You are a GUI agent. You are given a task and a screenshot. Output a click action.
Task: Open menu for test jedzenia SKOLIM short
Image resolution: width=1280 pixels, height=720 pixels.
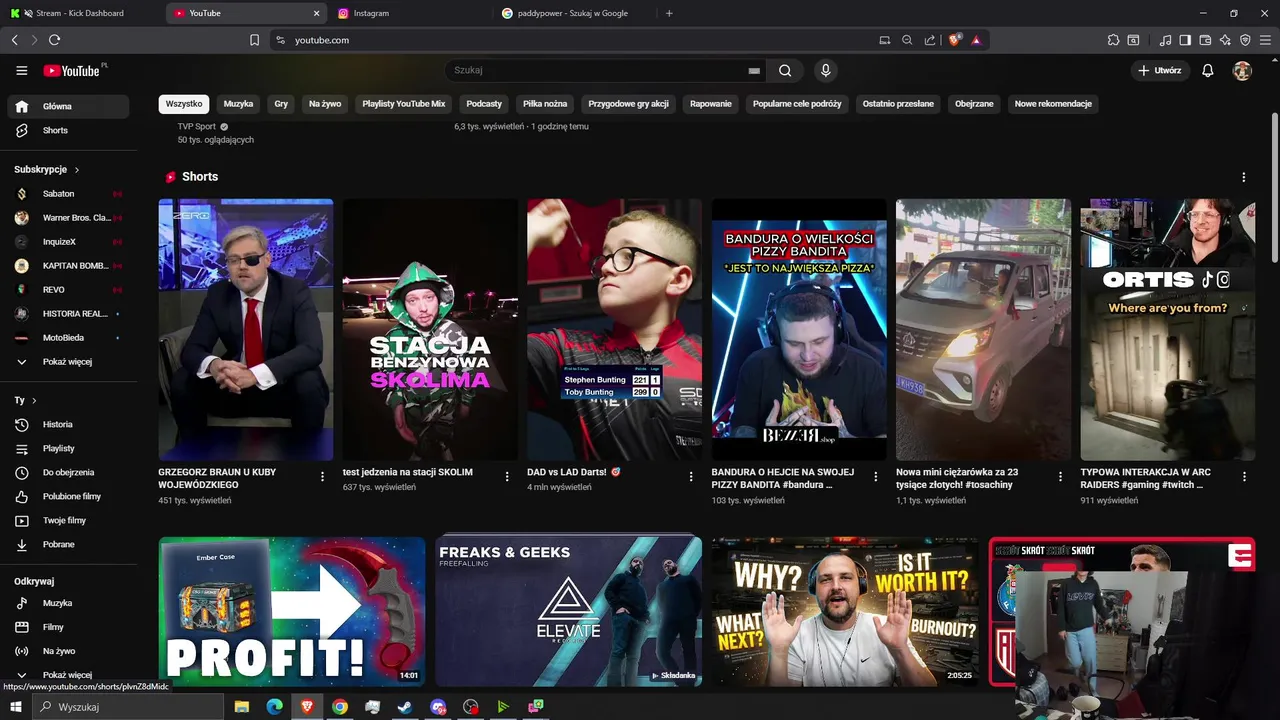coord(507,477)
